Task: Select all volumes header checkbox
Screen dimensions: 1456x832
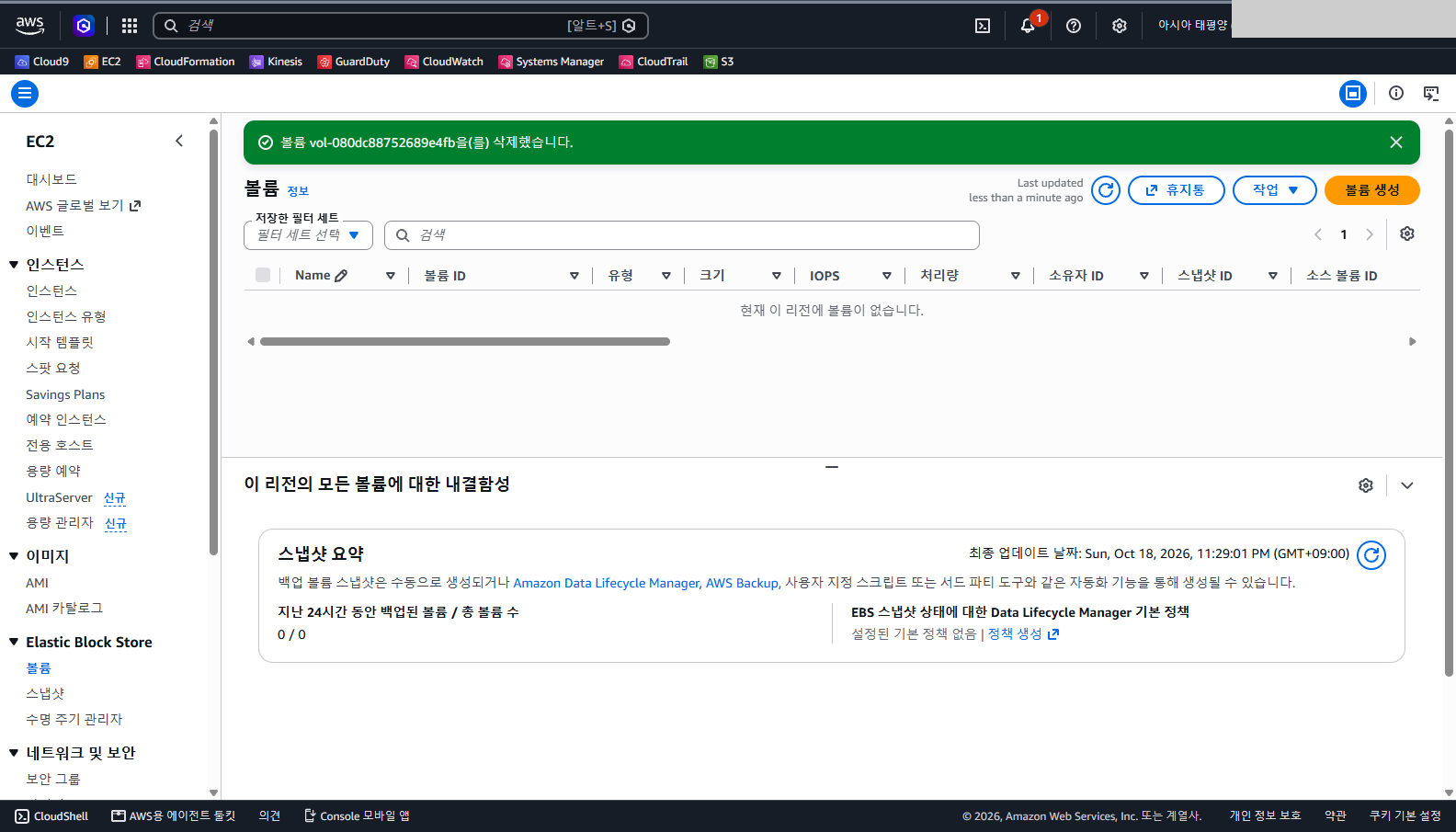Action: click(263, 275)
